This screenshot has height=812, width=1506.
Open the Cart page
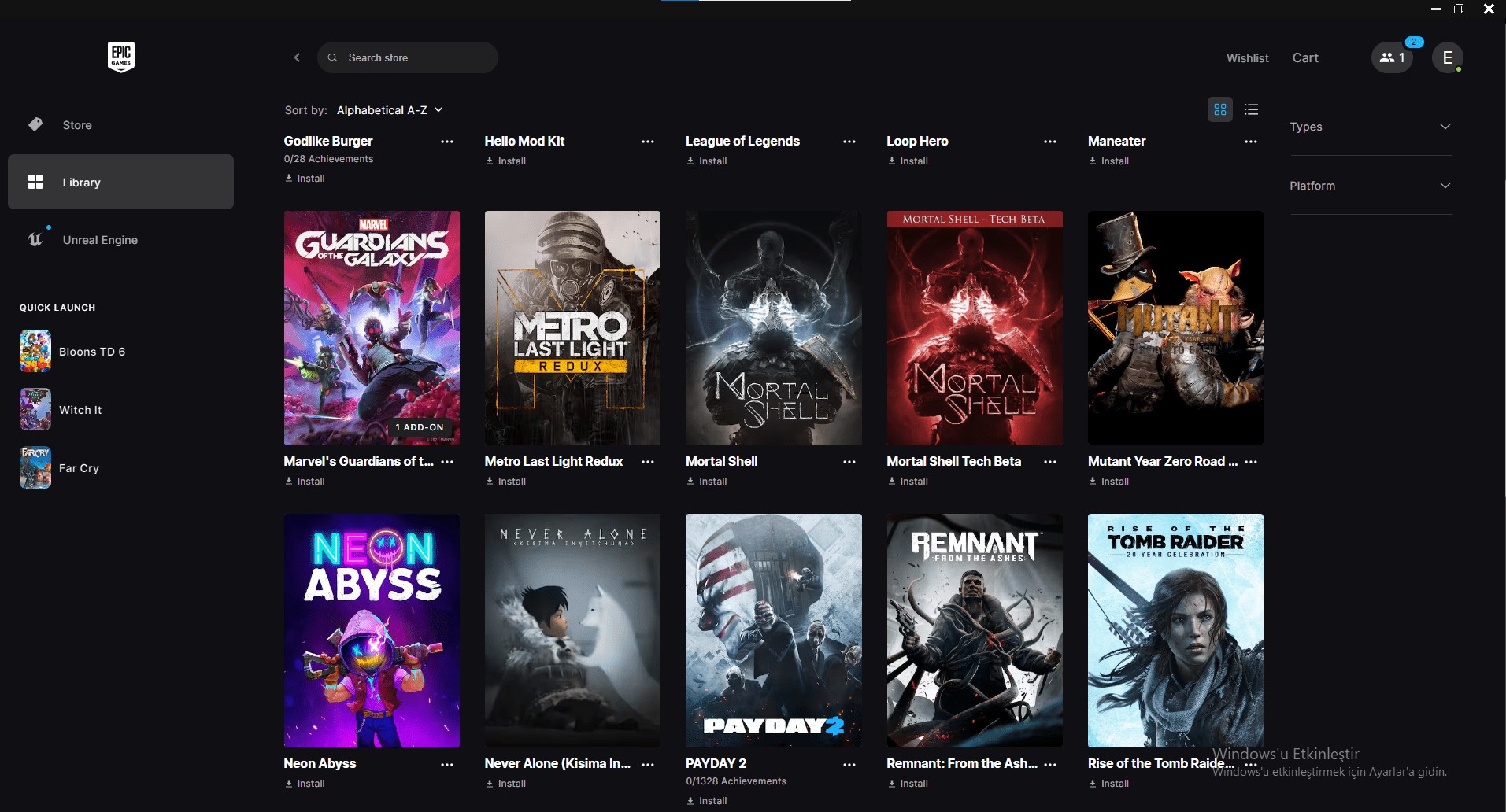point(1305,57)
